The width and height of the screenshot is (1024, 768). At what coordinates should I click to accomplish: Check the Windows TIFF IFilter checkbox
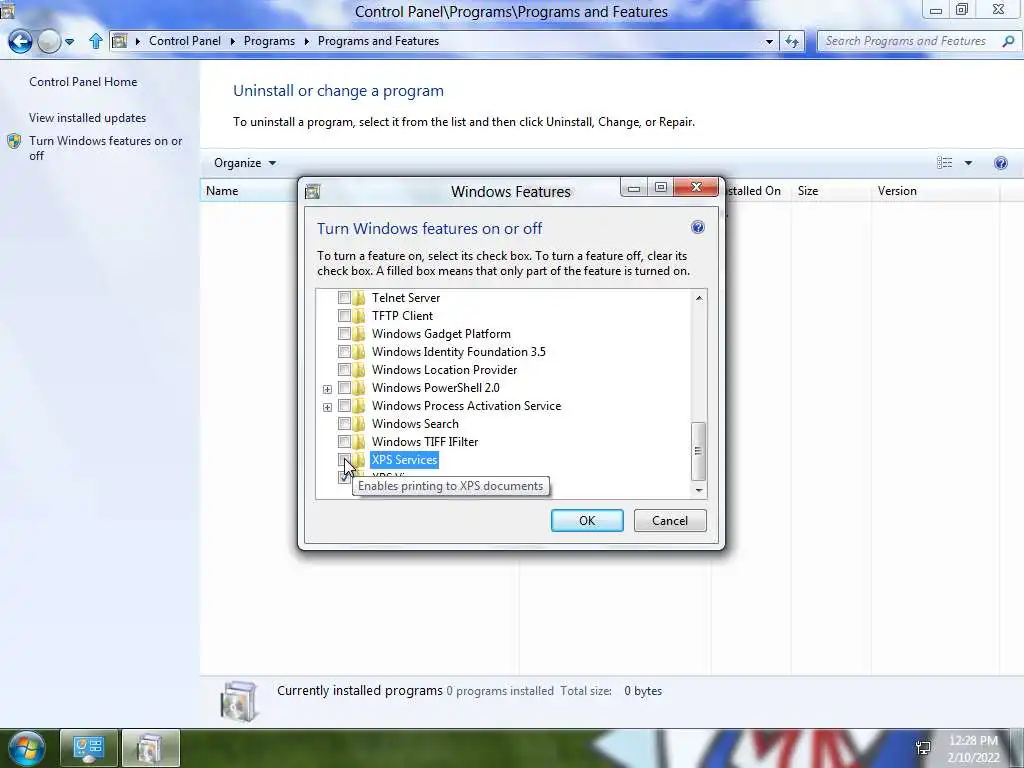click(344, 441)
